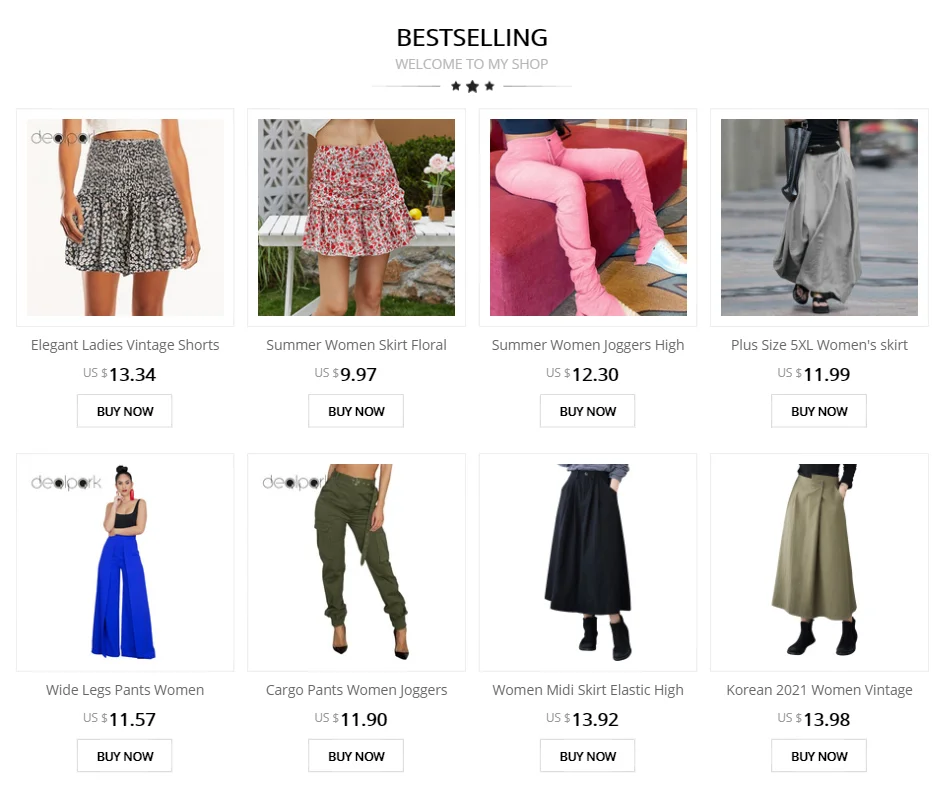View the pink joggers product image
Screen dimensions: 943x803
click(x=588, y=217)
